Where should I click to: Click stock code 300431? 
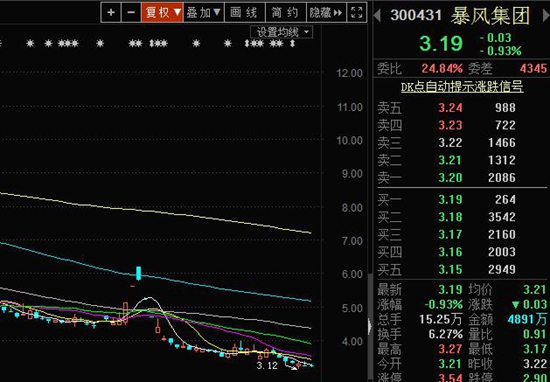(416, 15)
